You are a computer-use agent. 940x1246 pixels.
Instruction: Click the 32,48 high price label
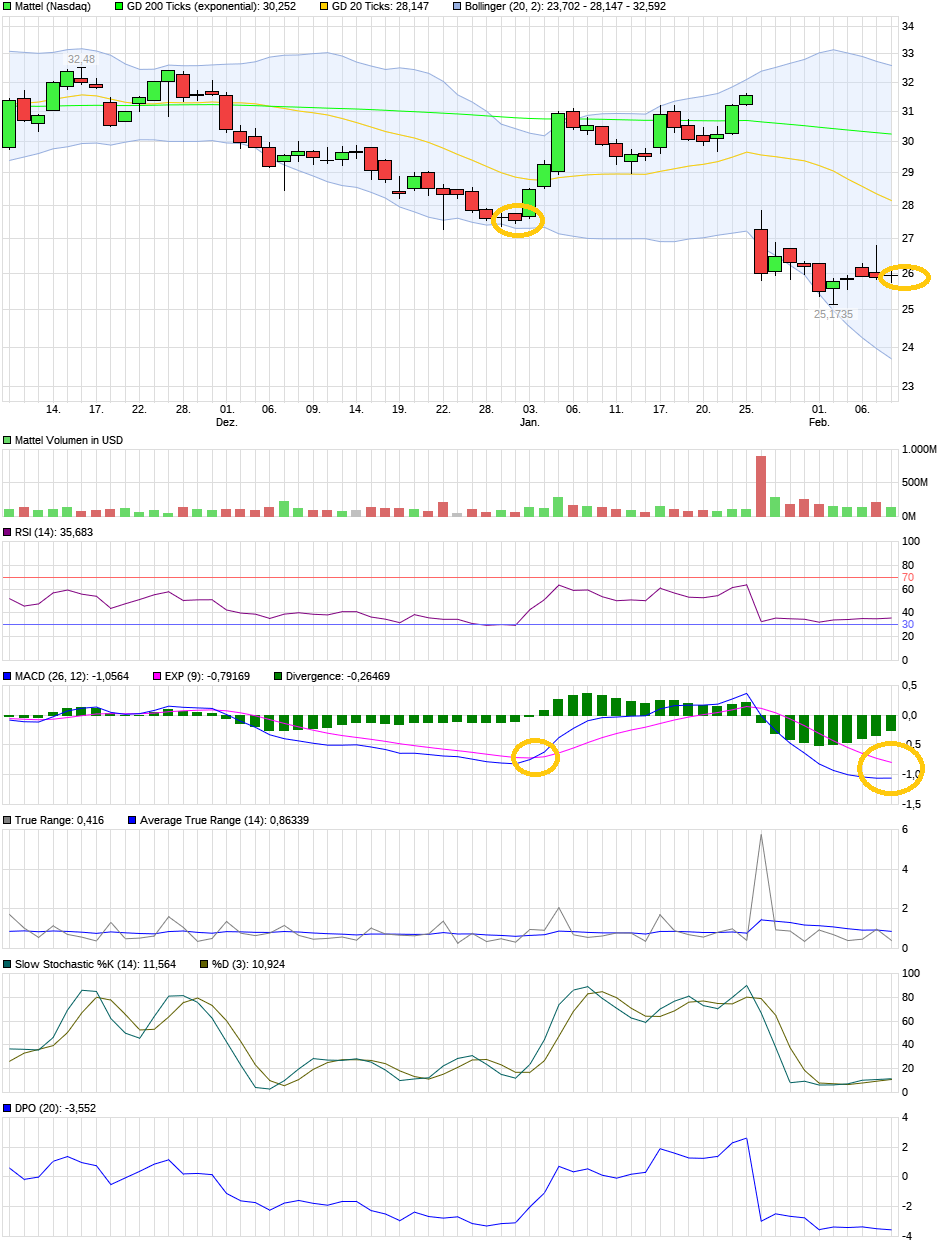(x=81, y=60)
